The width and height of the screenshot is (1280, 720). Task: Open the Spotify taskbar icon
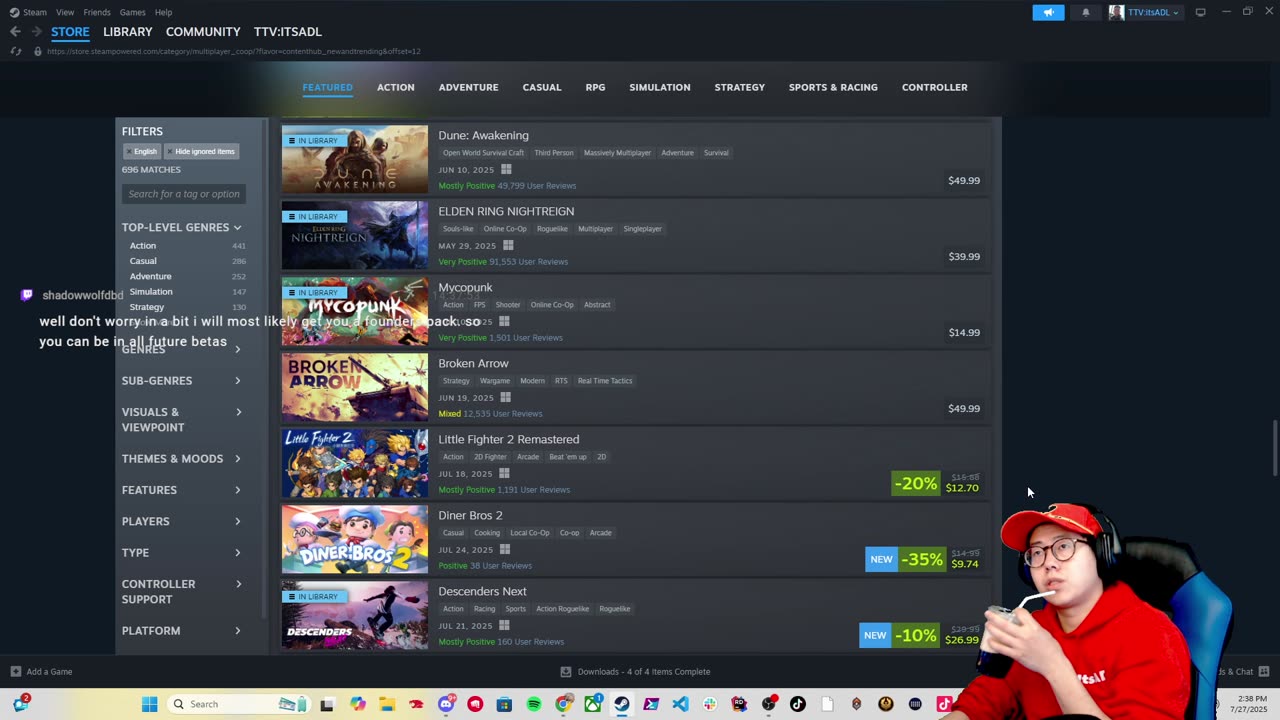click(x=534, y=704)
